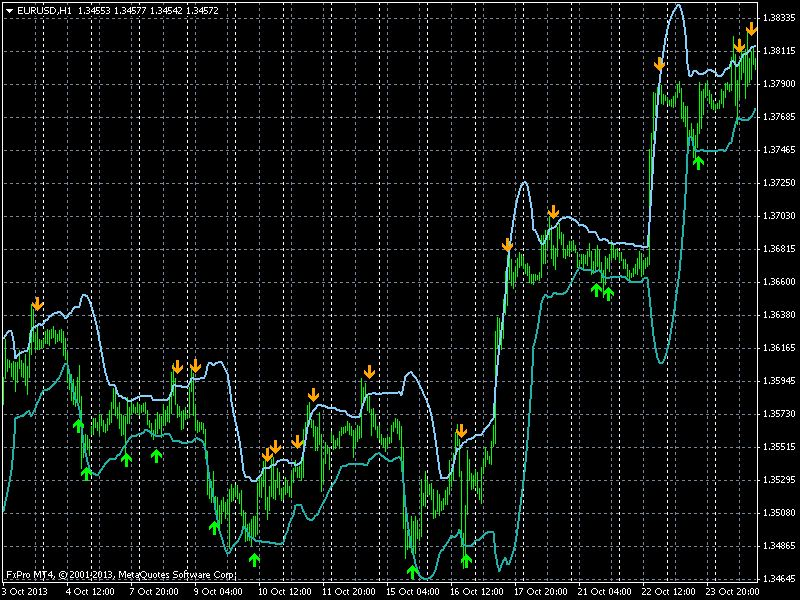Screen dimensions: 800x600
Task: Click the 10 Oct 12:00 time label
Action: pos(285,592)
